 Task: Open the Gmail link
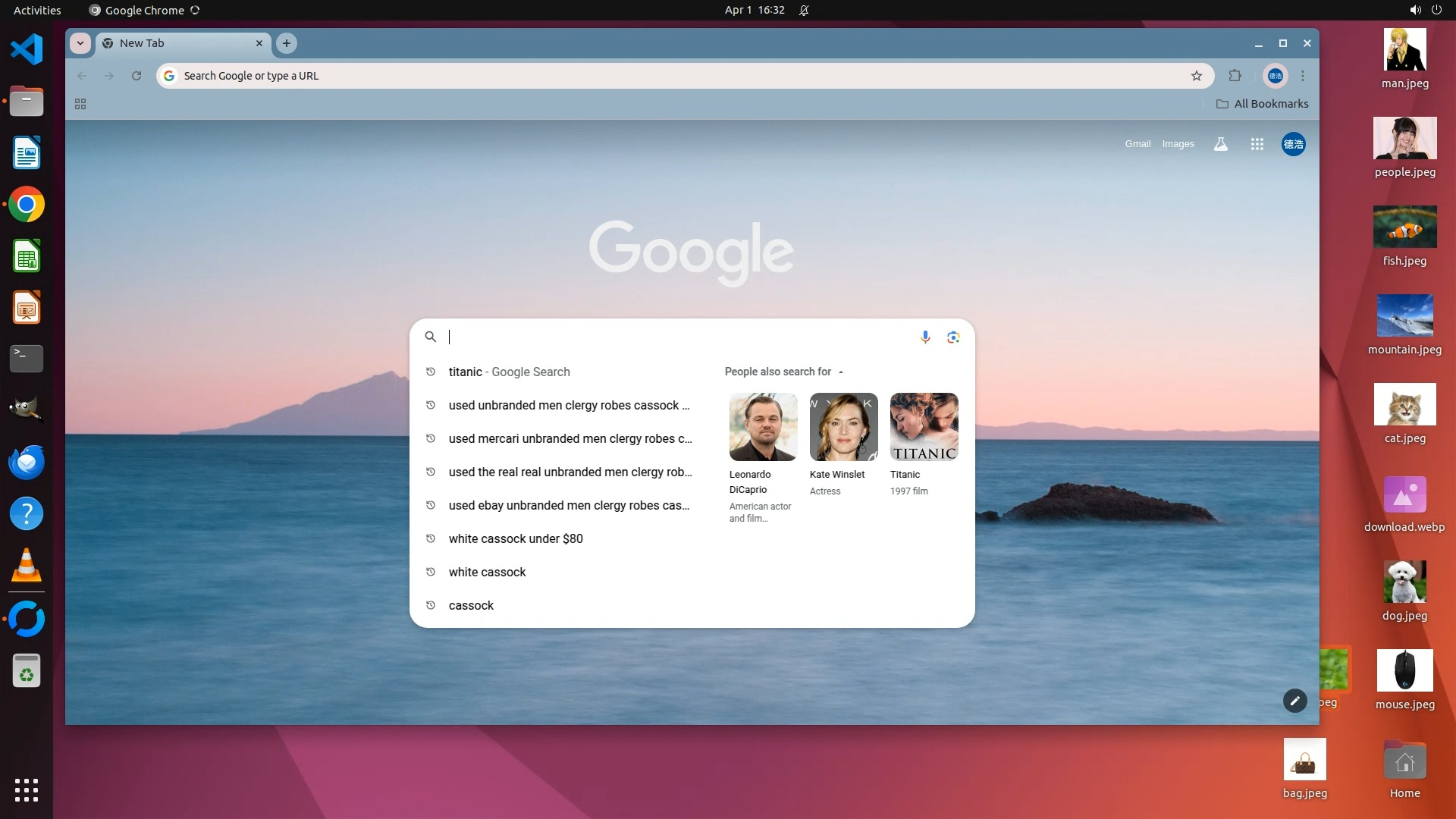[x=1137, y=144]
